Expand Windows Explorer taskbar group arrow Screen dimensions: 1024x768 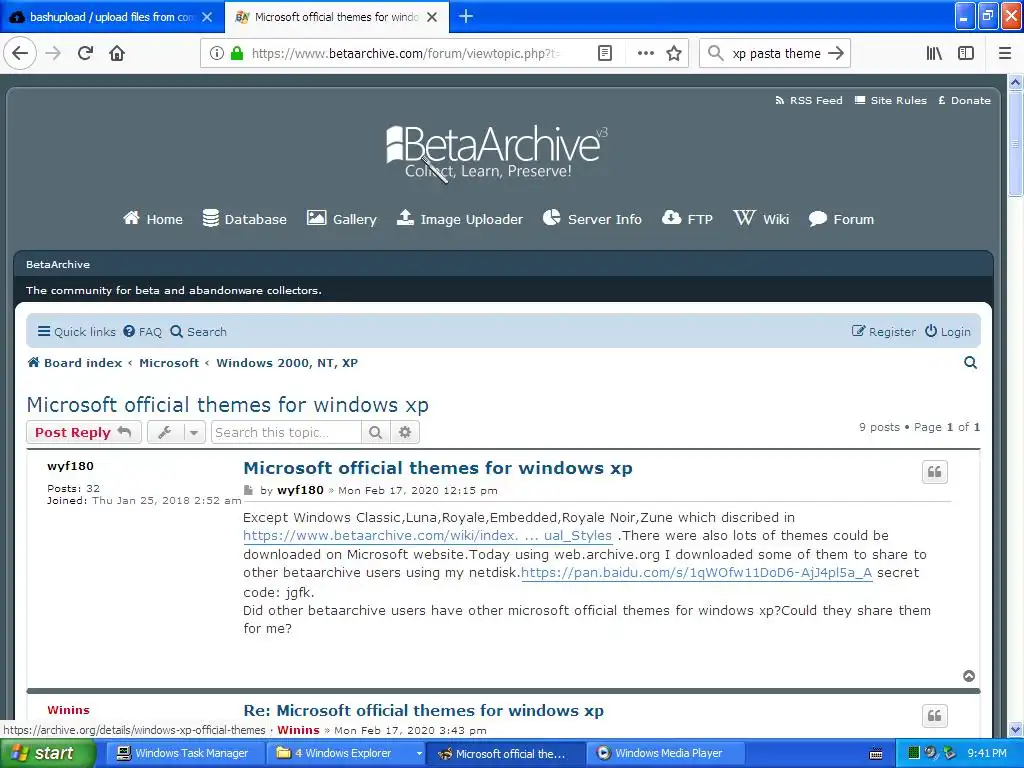click(x=419, y=753)
